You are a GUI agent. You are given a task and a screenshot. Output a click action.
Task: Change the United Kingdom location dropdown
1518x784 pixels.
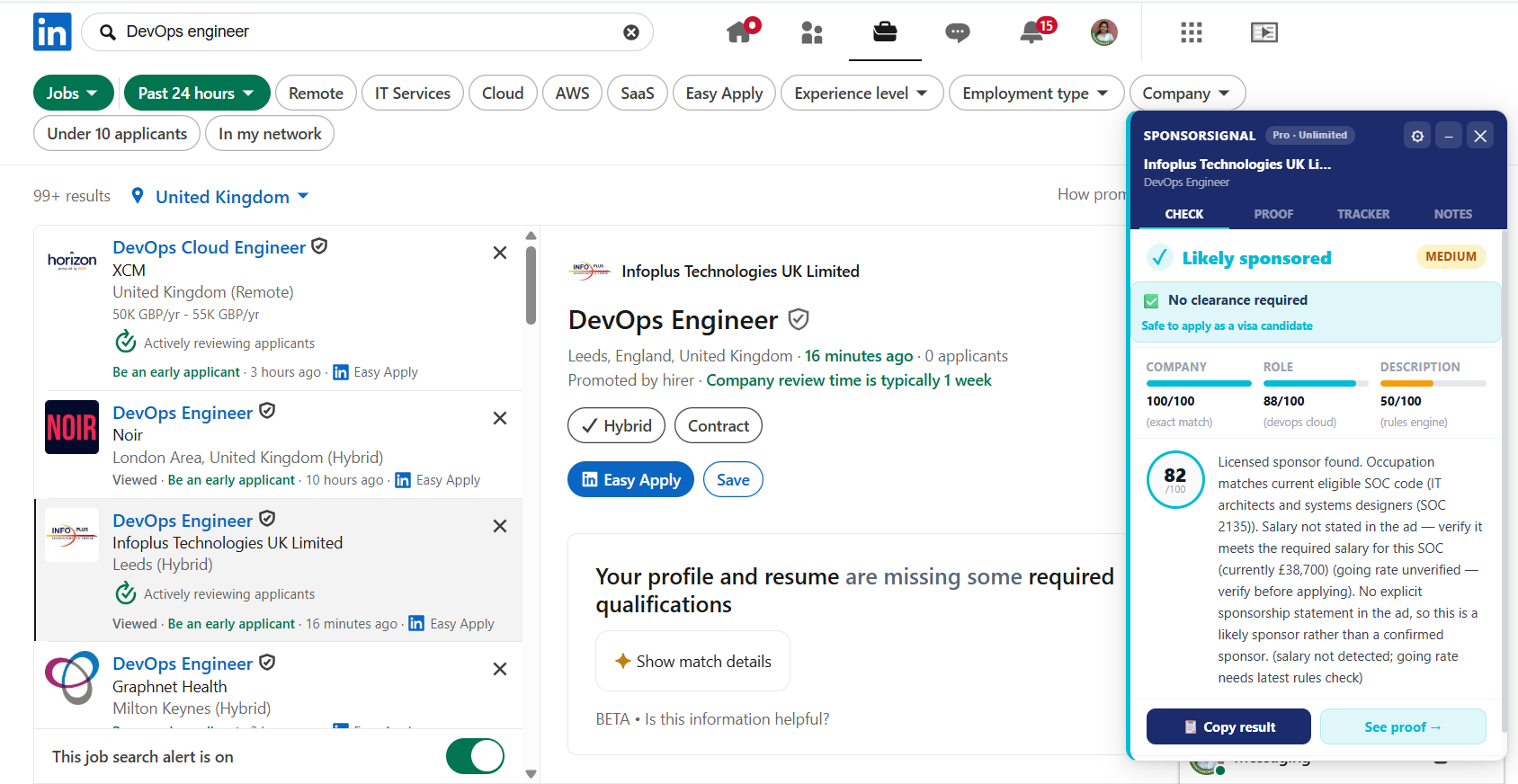coord(232,196)
